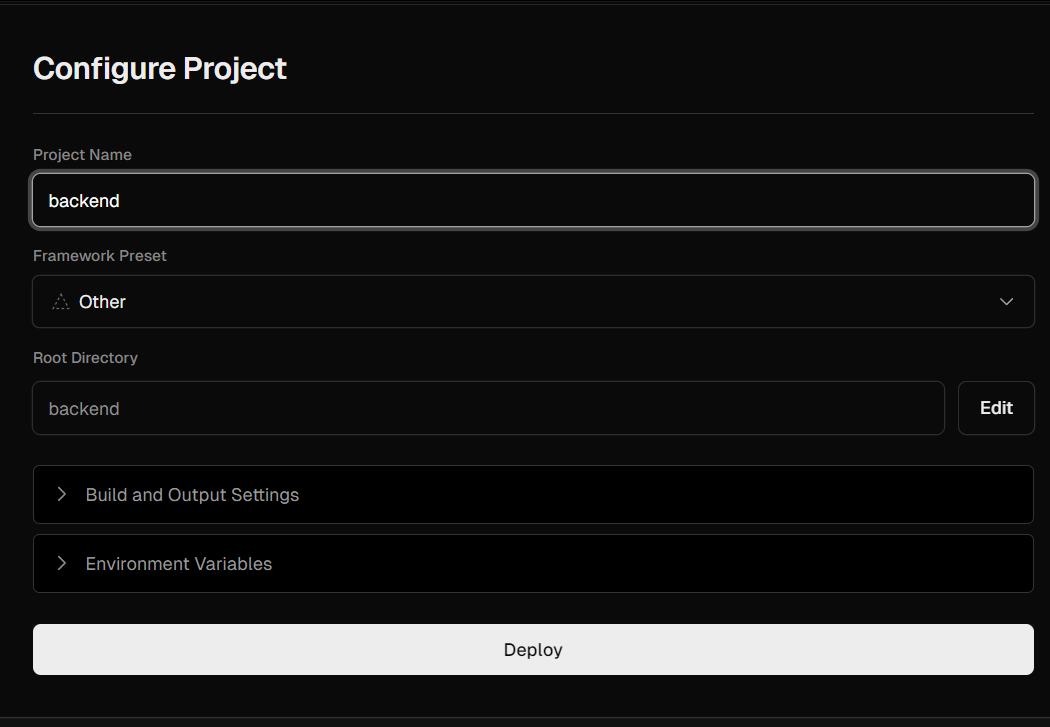Expand the Build and Output Settings section

[x=533, y=494]
